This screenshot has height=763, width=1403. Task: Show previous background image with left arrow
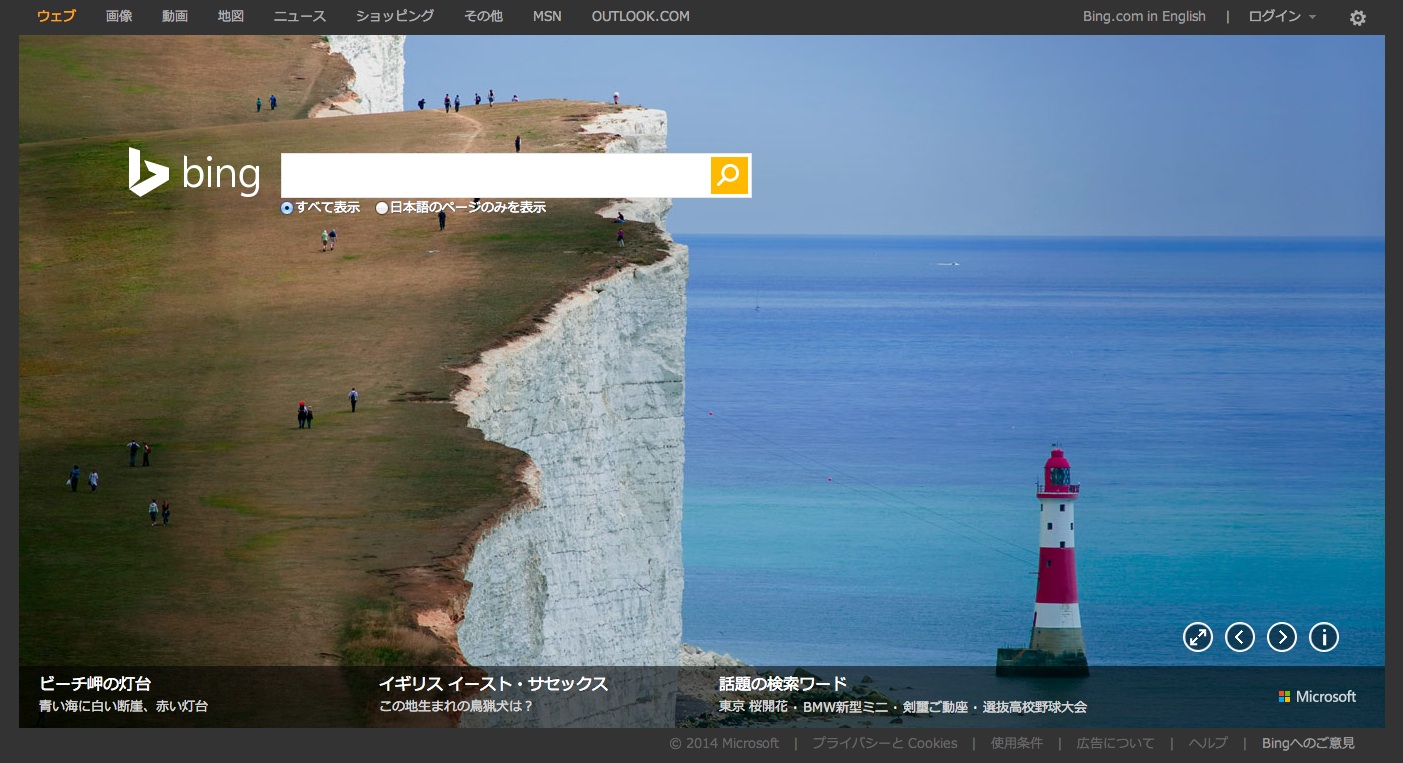(1239, 637)
